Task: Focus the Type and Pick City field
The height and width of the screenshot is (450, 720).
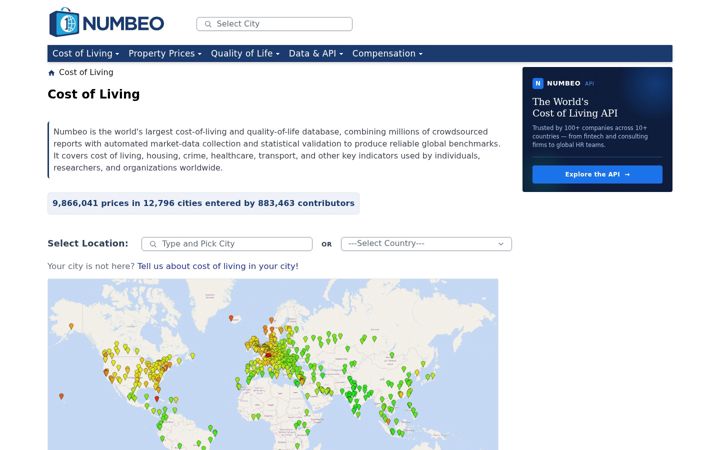Action: (227, 244)
